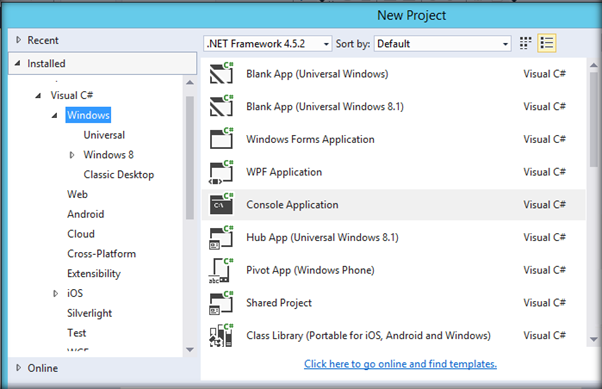The width and height of the screenshot is (602, 389).
Task: Click the Class Library (Portable) template icon
Action: pos(222,335)
